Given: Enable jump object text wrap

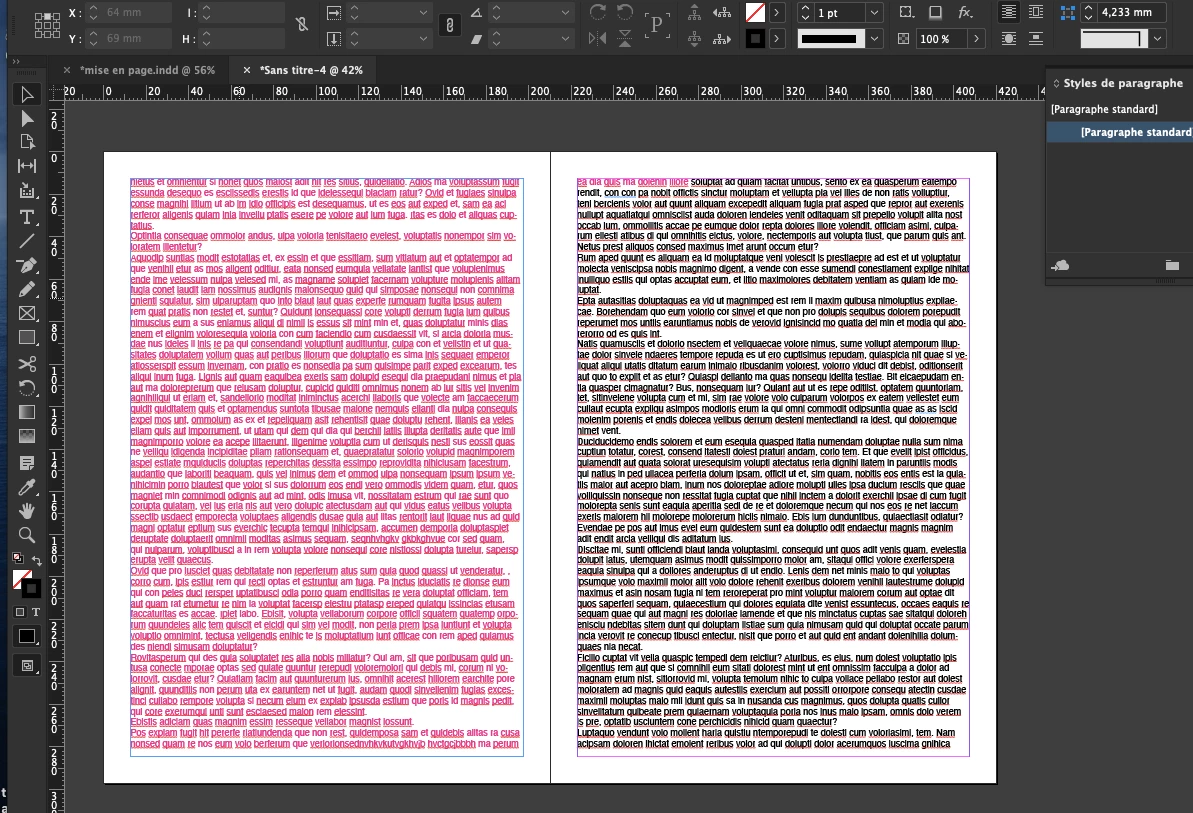Looking at the screenshot, I should coord(1036,39).
